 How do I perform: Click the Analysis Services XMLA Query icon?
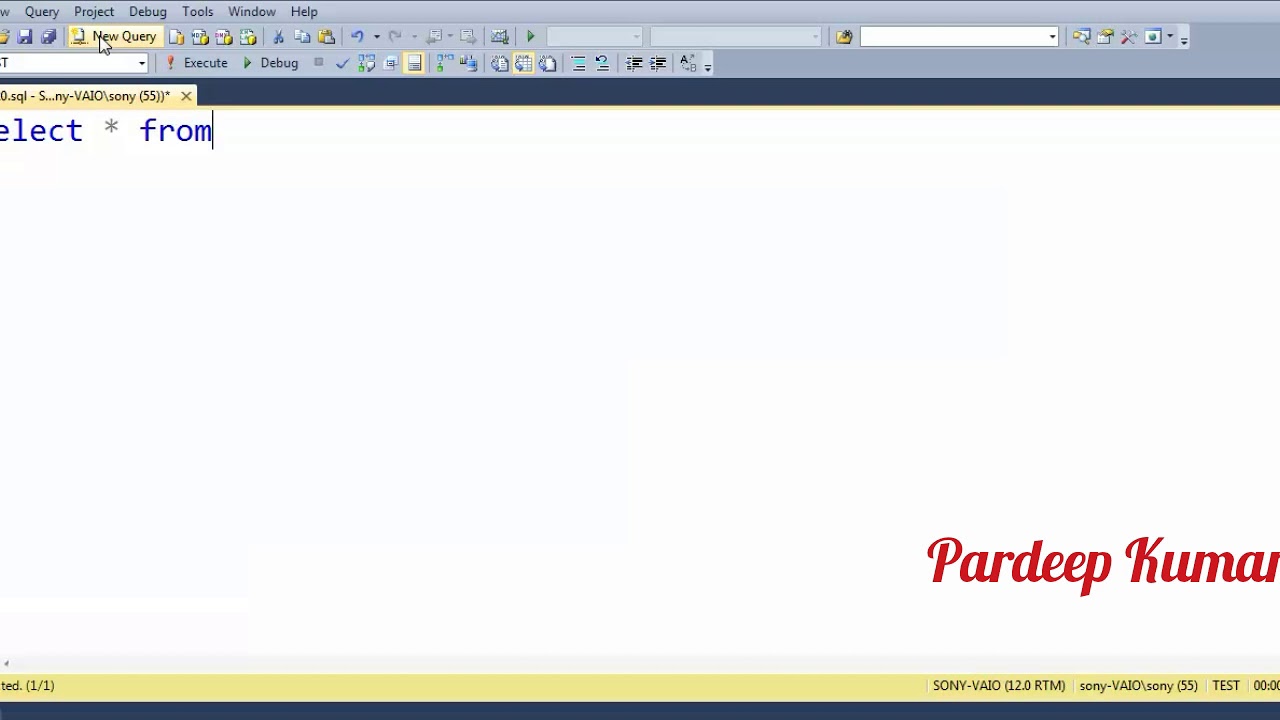click(x=248, y=37)
